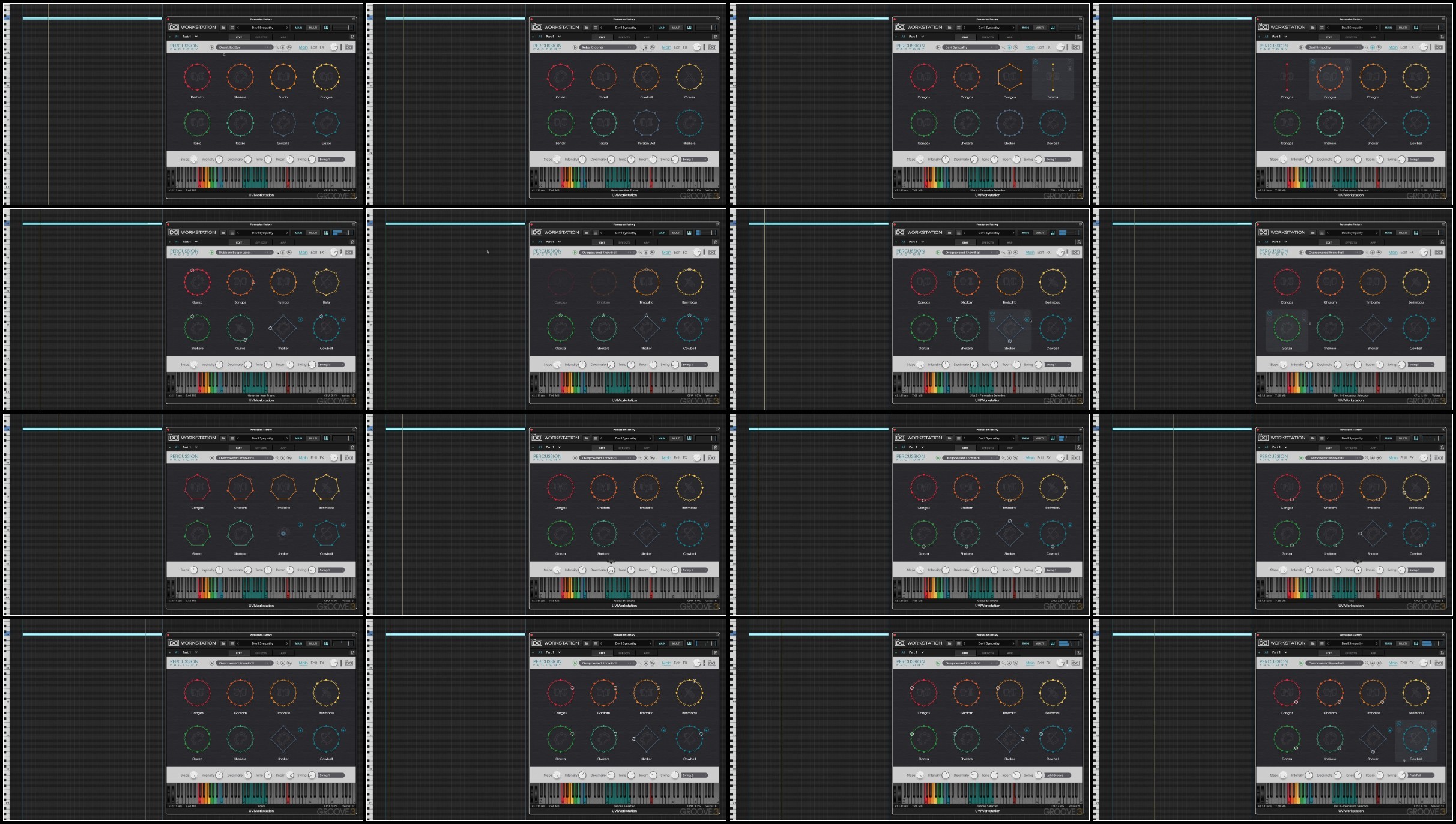Viewport: 1456px width, 824px height.
Task: Click Decimate knob in Rebel Crooner frame
Action: point(611,160)
